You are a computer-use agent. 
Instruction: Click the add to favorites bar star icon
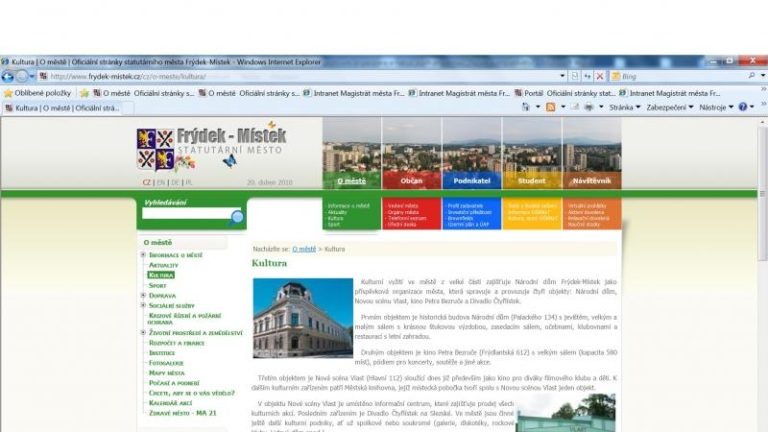(84, 93)
